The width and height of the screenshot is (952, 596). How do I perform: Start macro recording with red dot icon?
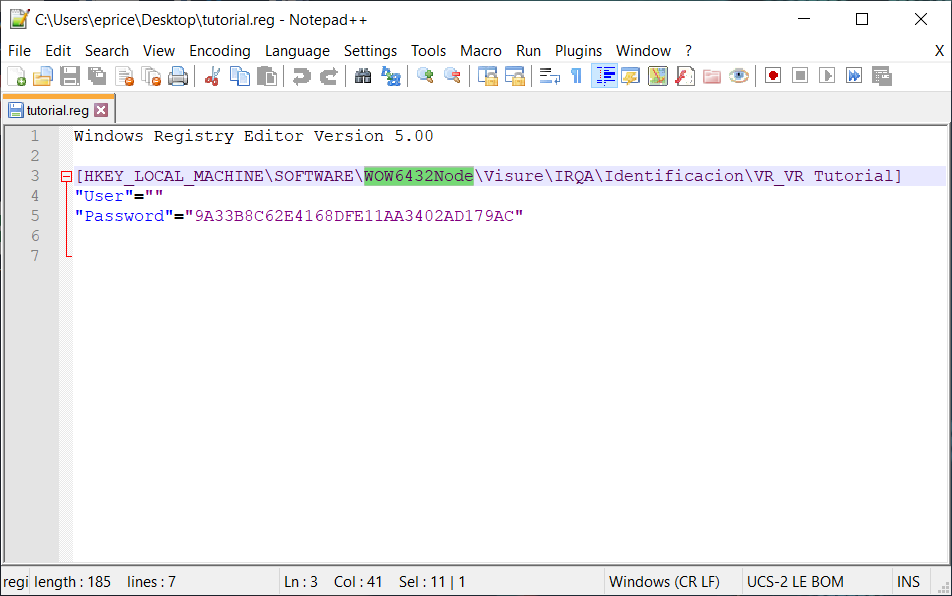pyautogui.click(x=773, y=76)
